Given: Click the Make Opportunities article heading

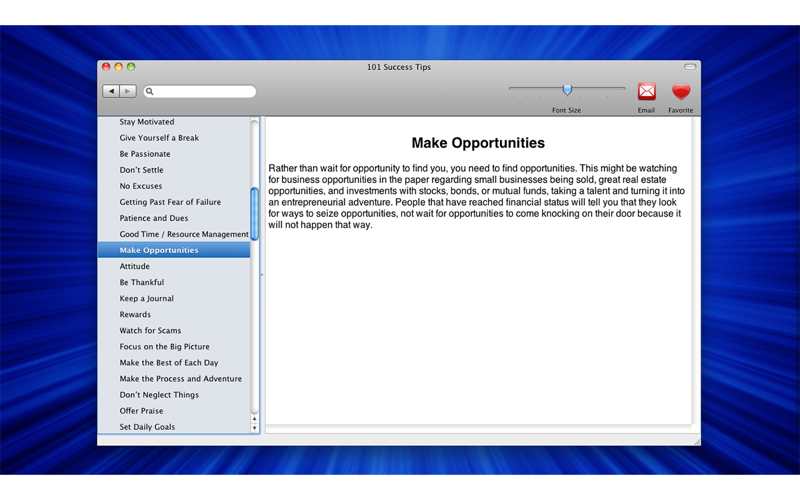Looking at the screenshot, I should [478, 143].
